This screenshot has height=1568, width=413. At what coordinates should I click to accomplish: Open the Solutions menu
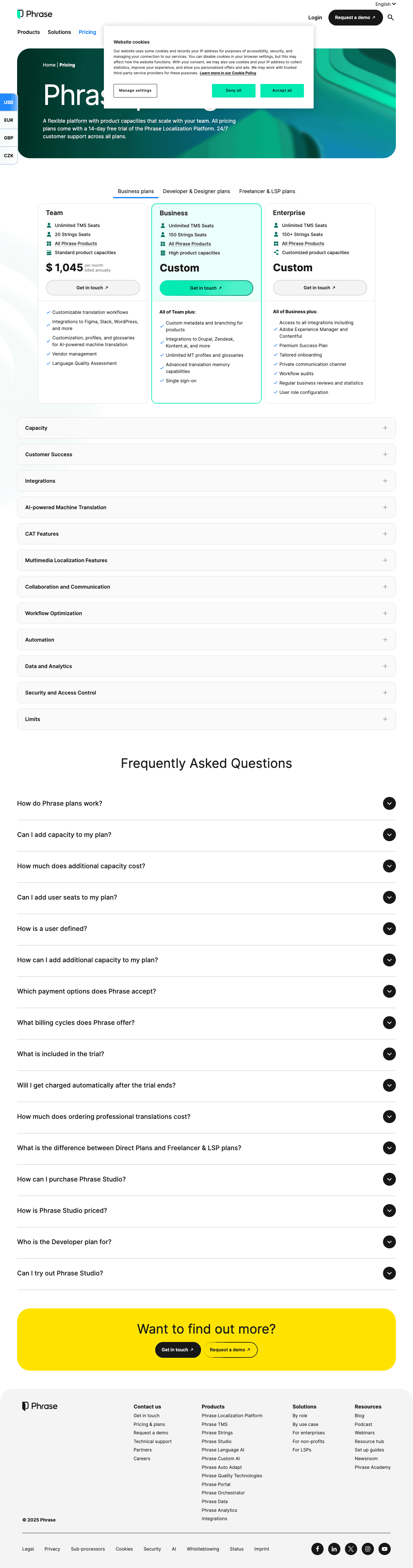(x=59, y=32)
